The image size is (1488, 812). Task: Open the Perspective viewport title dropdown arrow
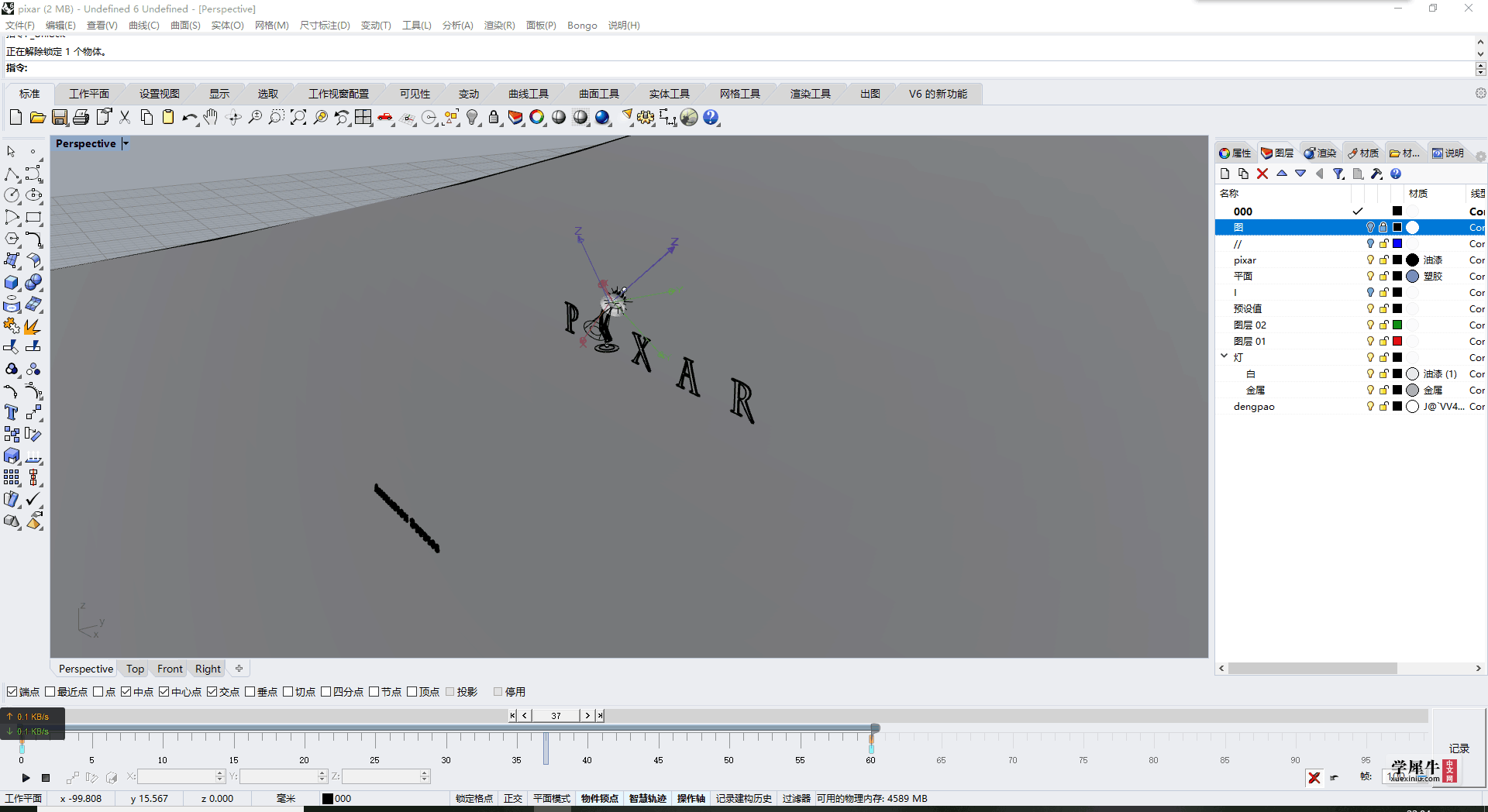(x=126, y=144)
